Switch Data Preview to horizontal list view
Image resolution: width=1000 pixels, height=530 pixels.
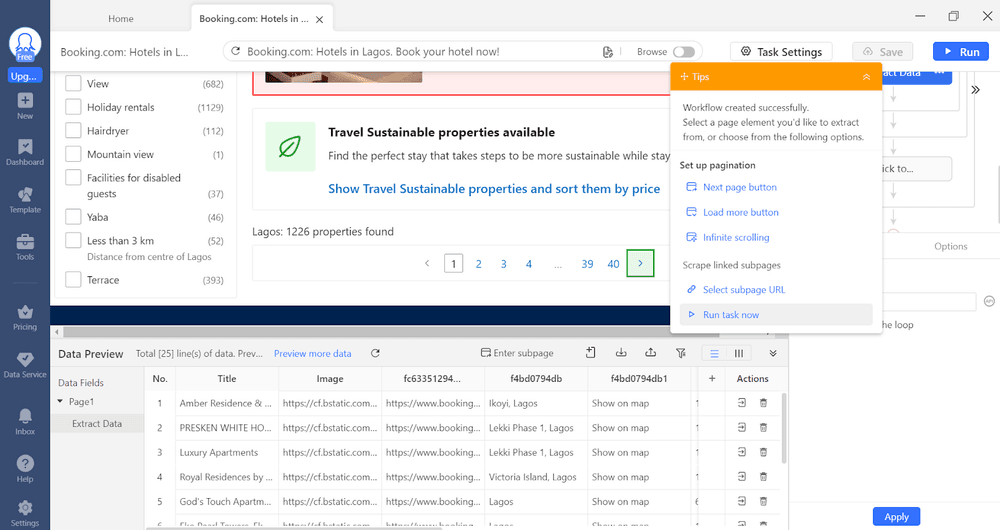[x=714, y=353]
